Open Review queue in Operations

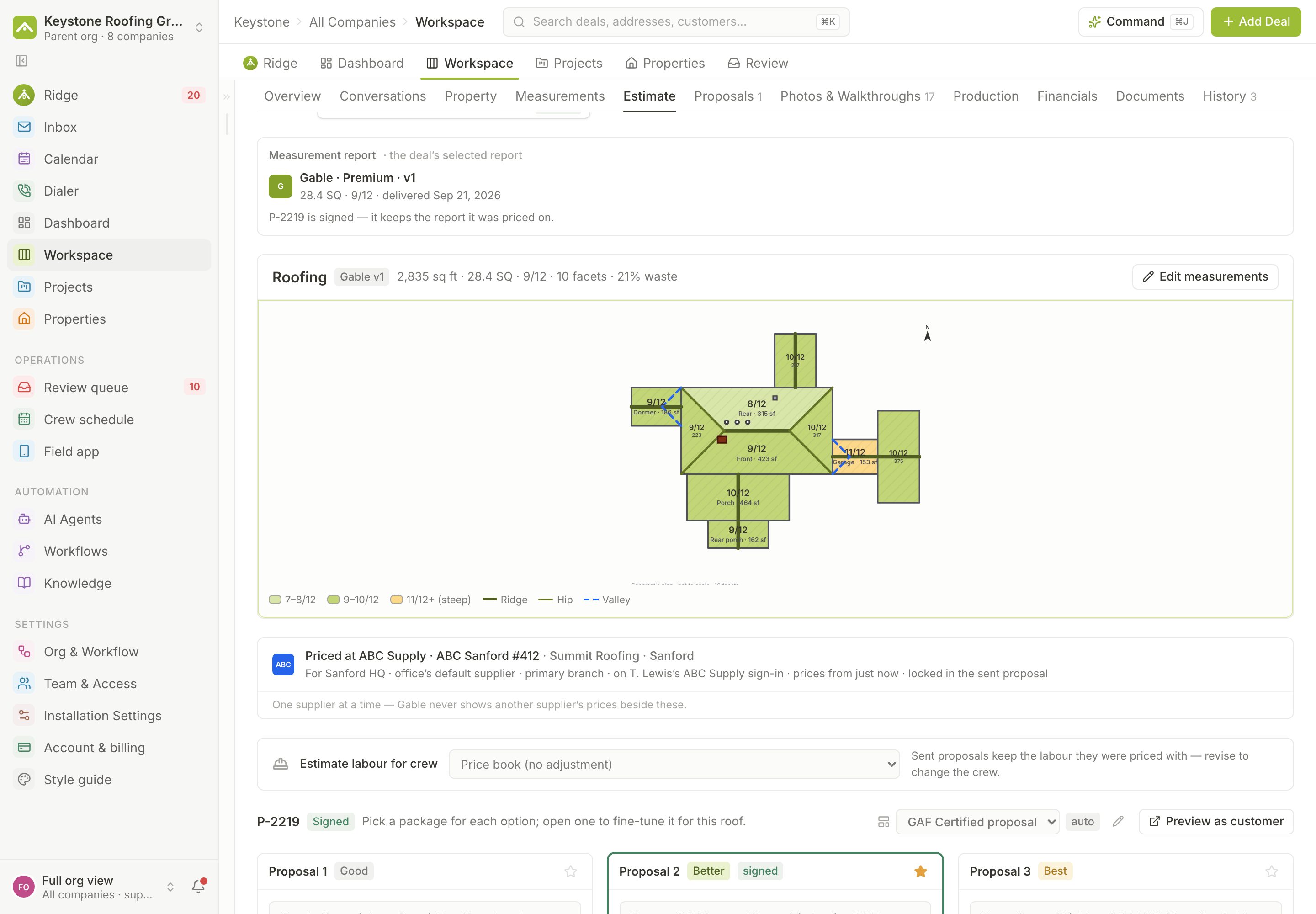(x=109, y=388)
